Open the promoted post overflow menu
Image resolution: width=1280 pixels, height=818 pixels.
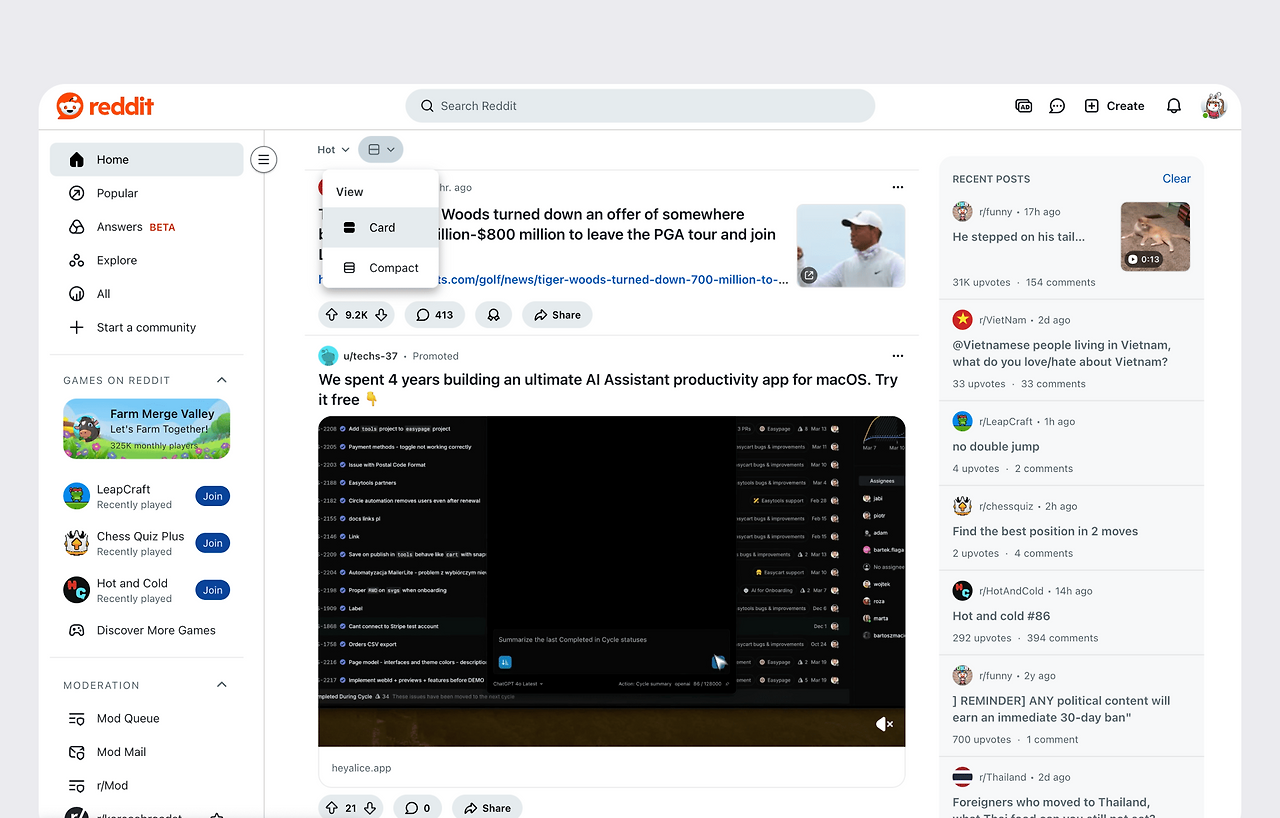[x=897, y=356]
